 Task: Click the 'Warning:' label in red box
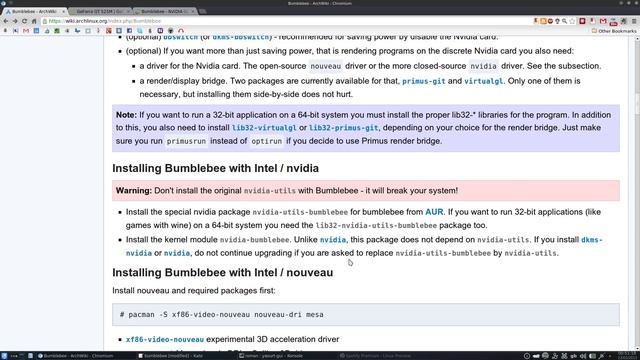tap(133, 191)
